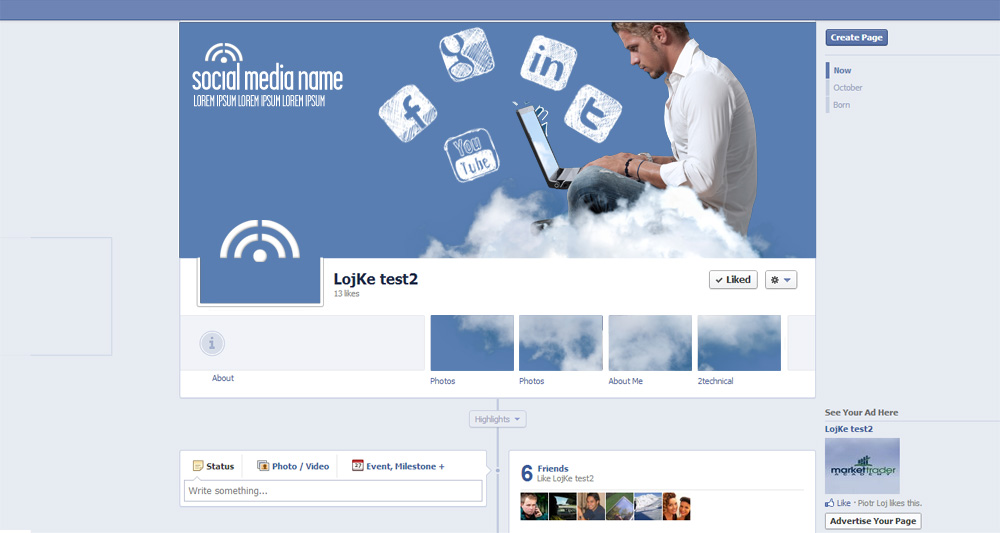The image size is (1000, 533).
Task: Jump to October in the timeline
Action: click(848, 88)
